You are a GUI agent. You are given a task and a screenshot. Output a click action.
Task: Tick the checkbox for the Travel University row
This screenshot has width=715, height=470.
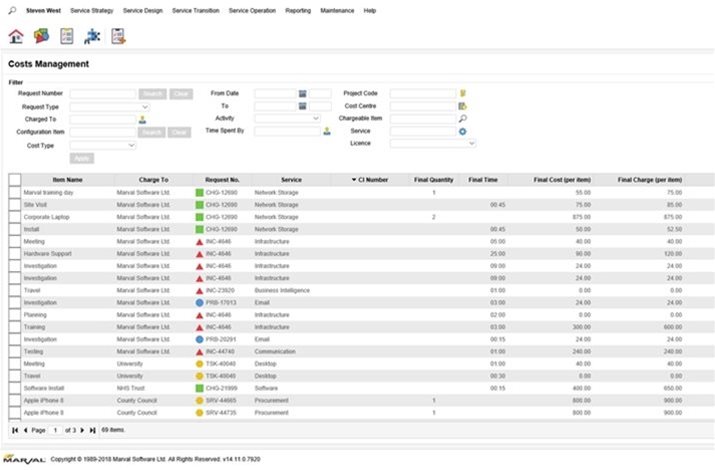(15, 376)
